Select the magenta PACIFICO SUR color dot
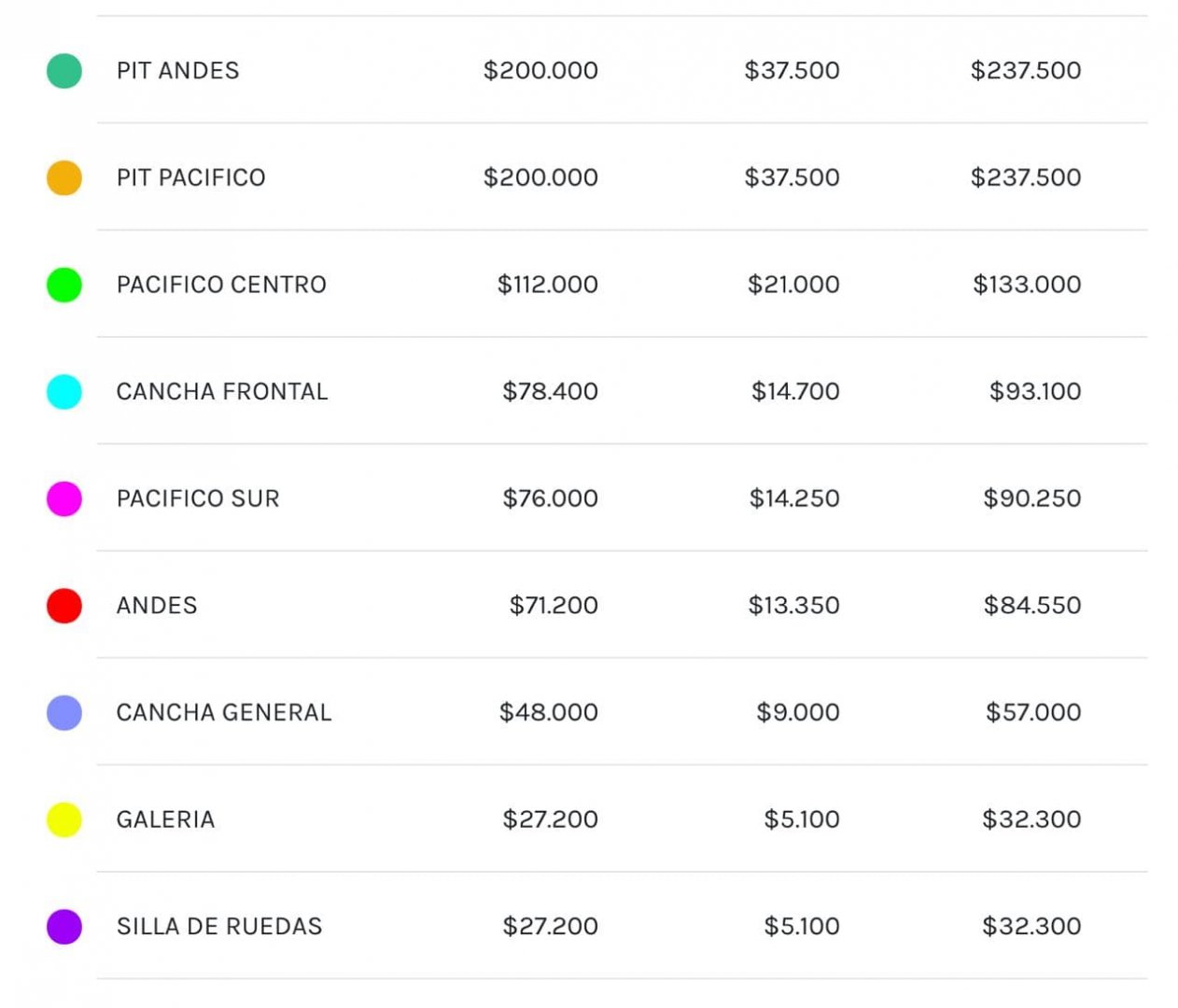 64,498
